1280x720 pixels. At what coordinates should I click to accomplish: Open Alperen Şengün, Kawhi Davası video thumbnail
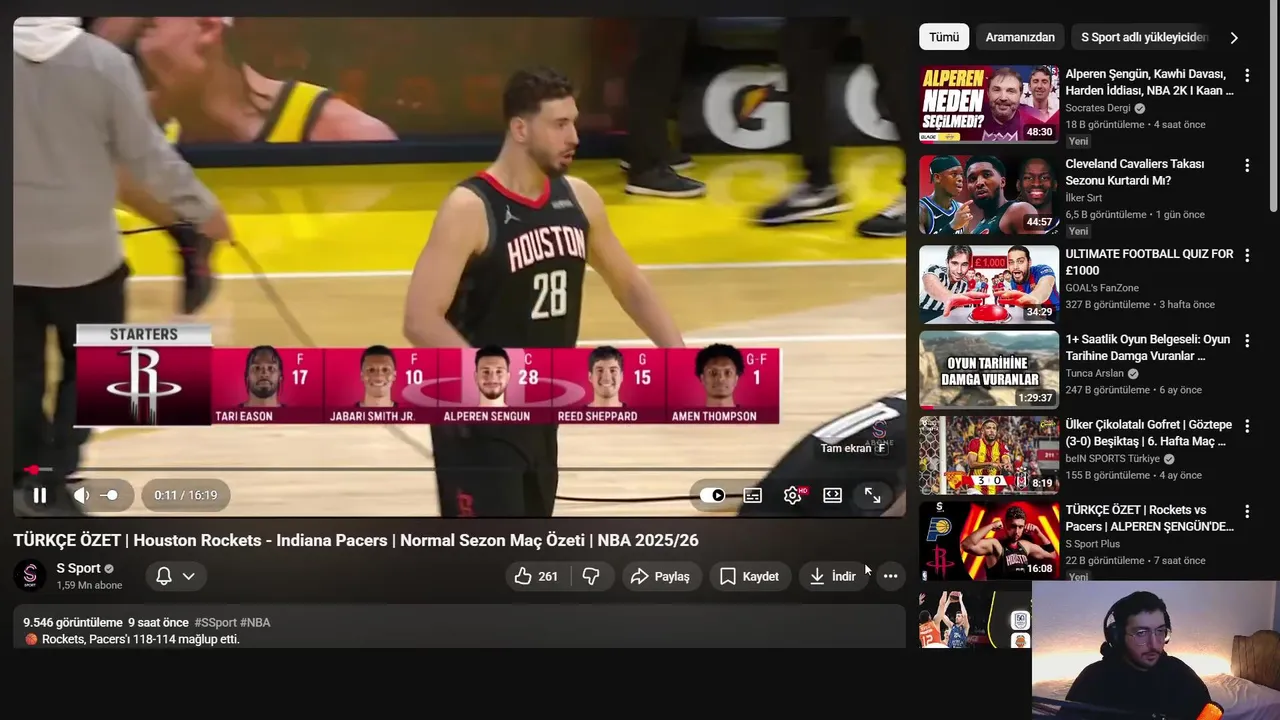pos(989,105)
